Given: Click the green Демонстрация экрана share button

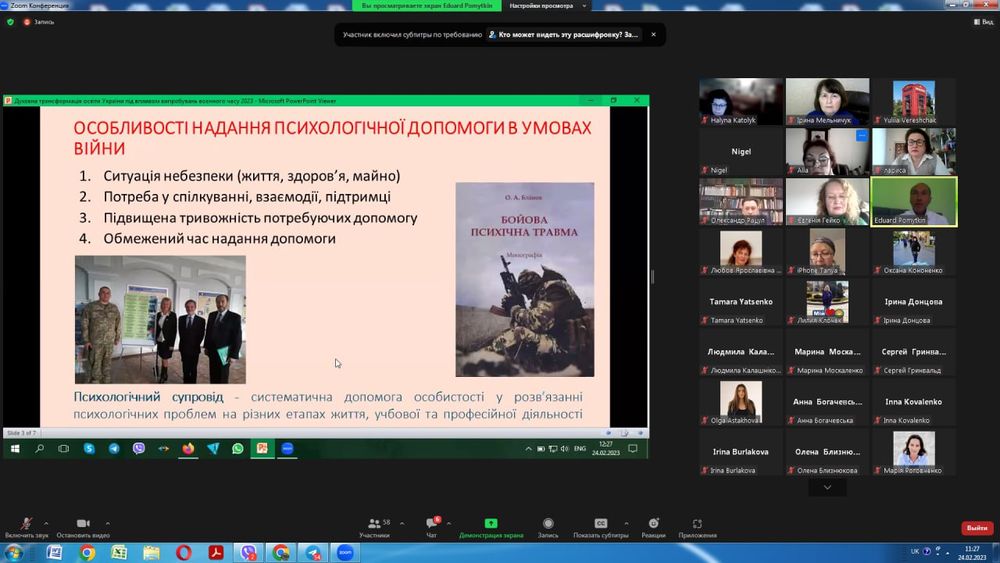Looking at the screenshot, I should (x=491, y=526).
